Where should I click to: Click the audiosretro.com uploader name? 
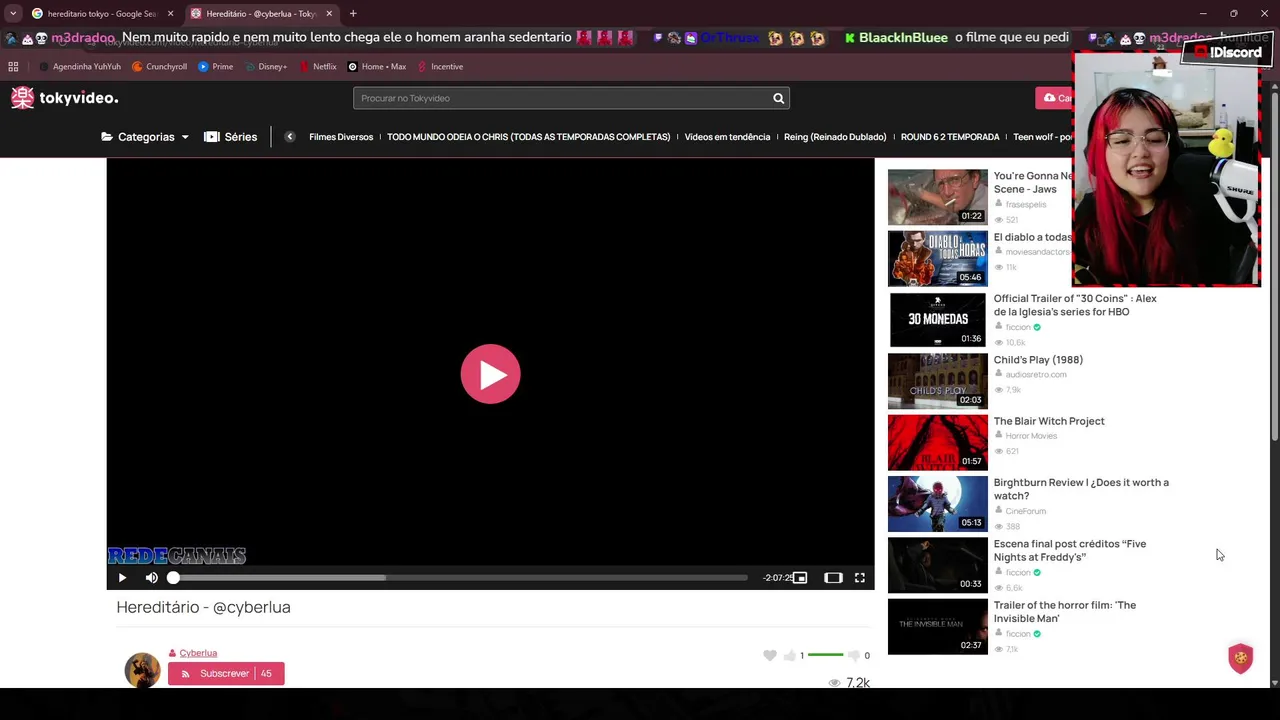click(1036, 375)
